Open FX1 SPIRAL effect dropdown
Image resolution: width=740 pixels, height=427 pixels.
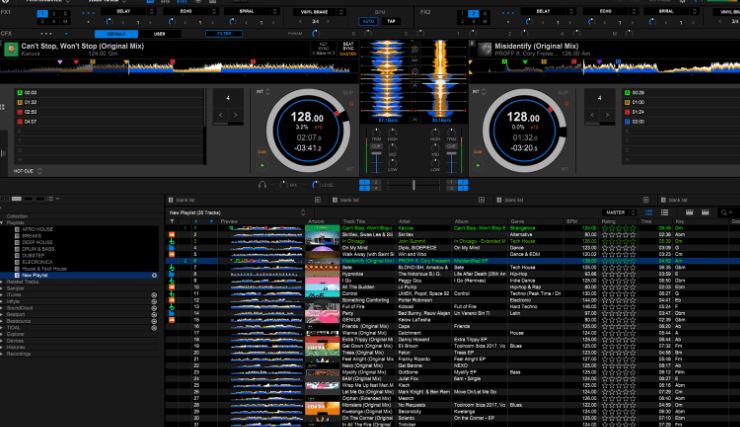(251, 11)
